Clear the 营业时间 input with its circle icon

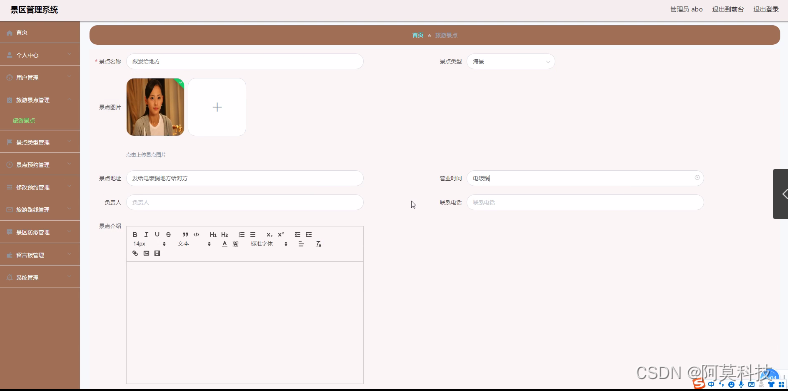point(697,178)
